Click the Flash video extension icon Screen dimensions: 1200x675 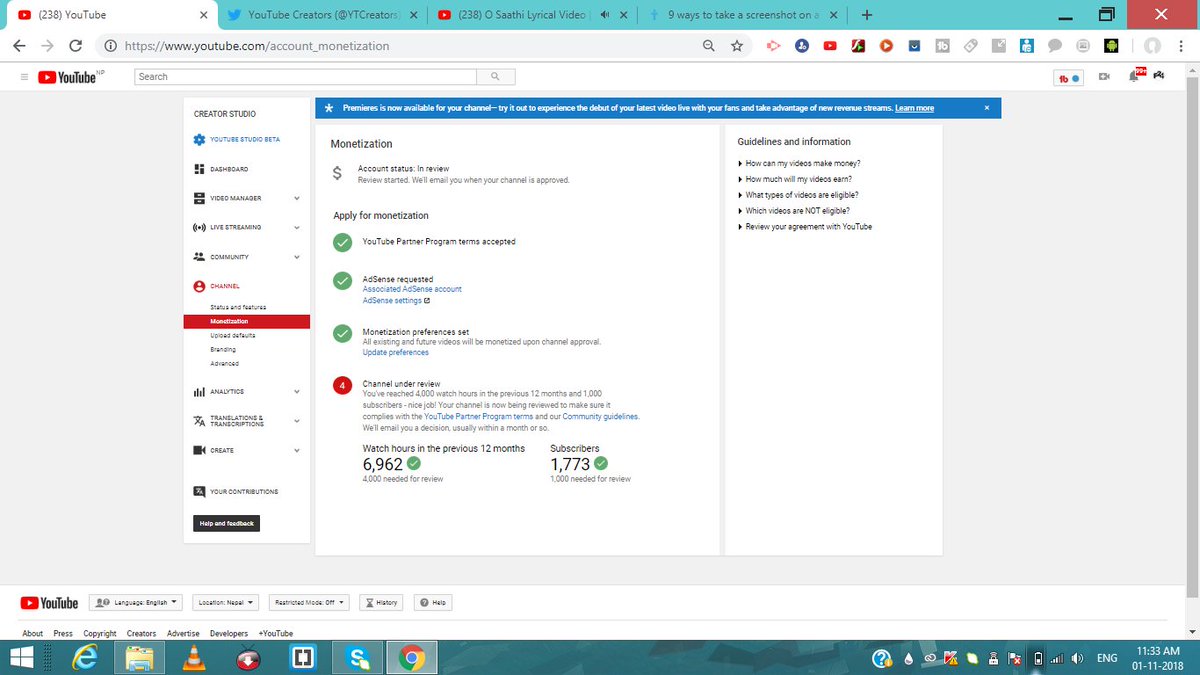(x=858, y=46)
